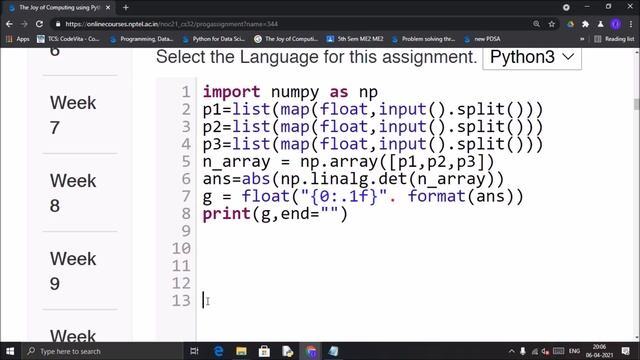
Task: Open the volume tray icon
Action: (x=545, y=351)
